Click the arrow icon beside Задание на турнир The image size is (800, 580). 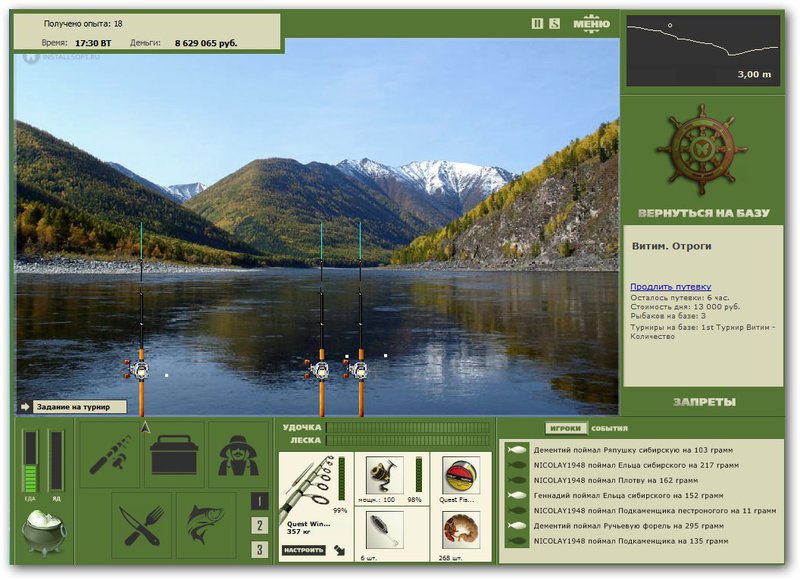26,407
